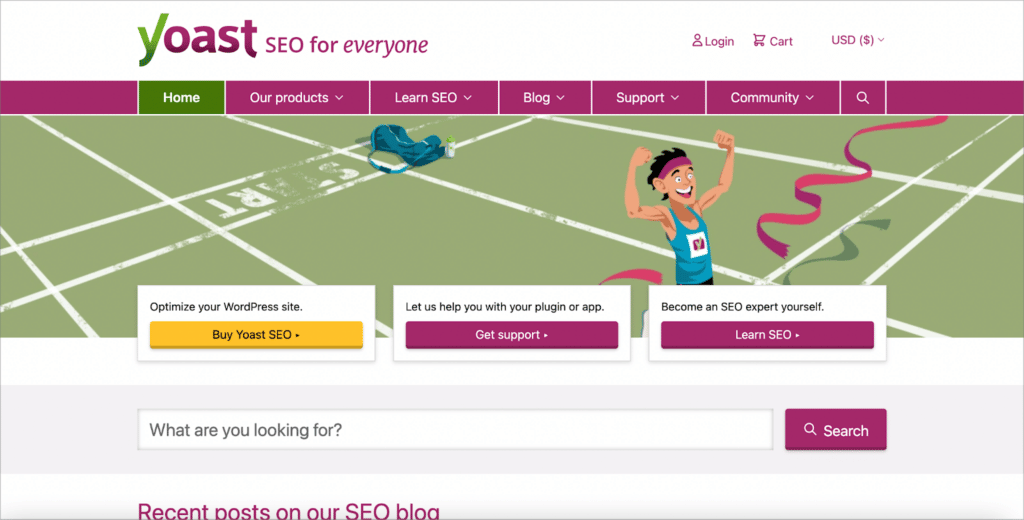Click 'Let us help you with your plugin' text

click(x=505, y=306)
